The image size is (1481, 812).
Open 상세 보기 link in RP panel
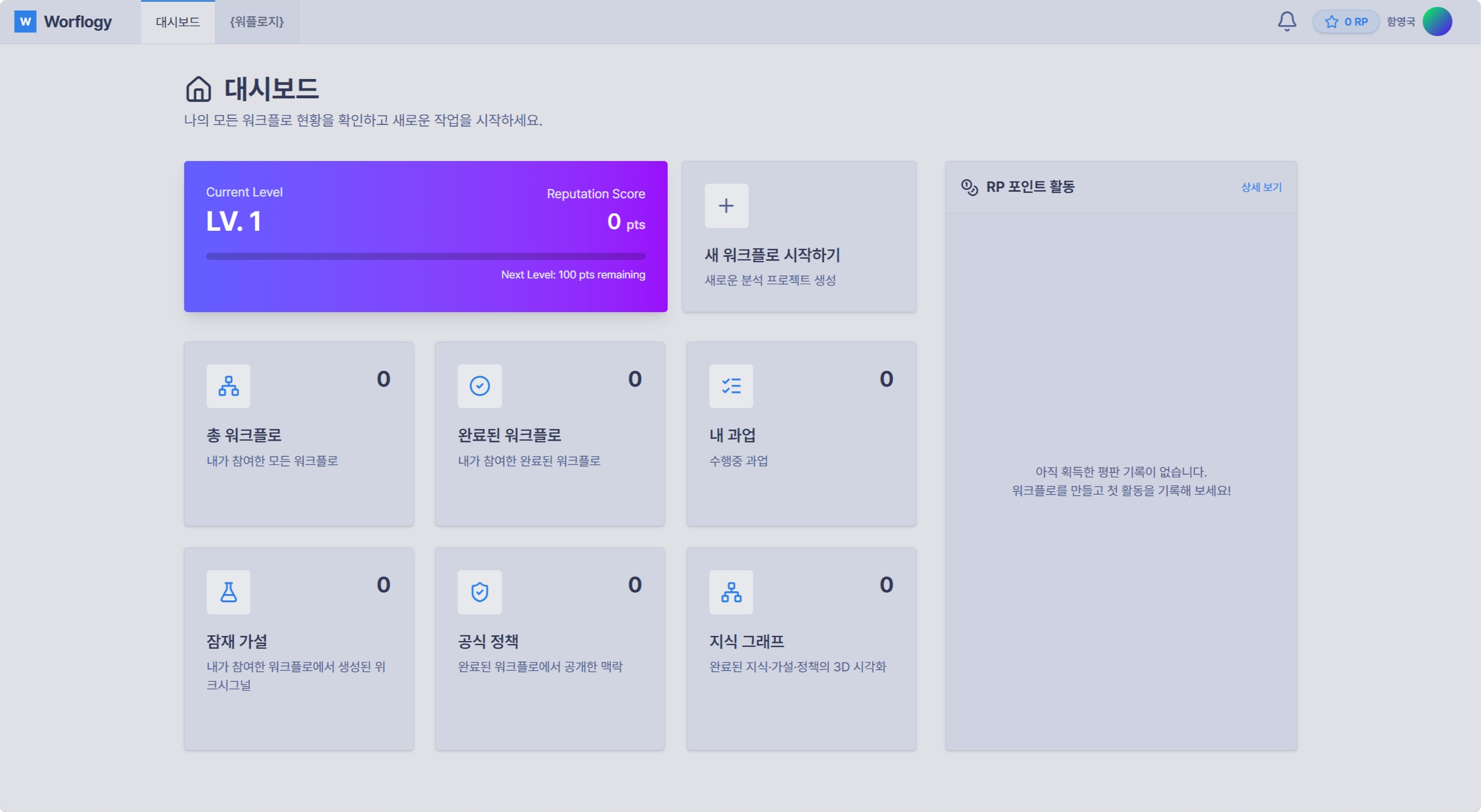point(1261,187)
